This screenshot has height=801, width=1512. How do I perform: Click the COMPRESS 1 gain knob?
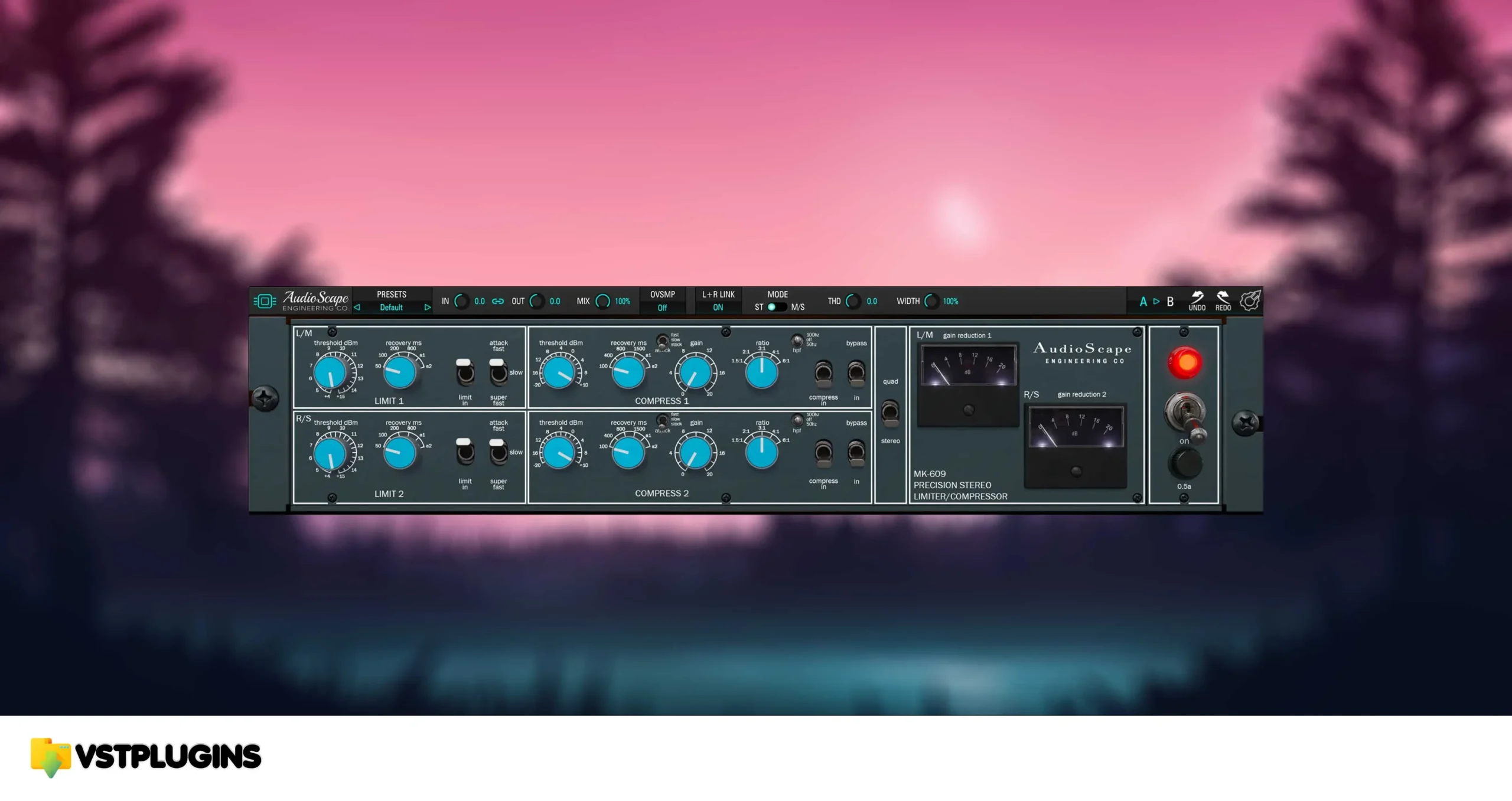click(695, 372)
